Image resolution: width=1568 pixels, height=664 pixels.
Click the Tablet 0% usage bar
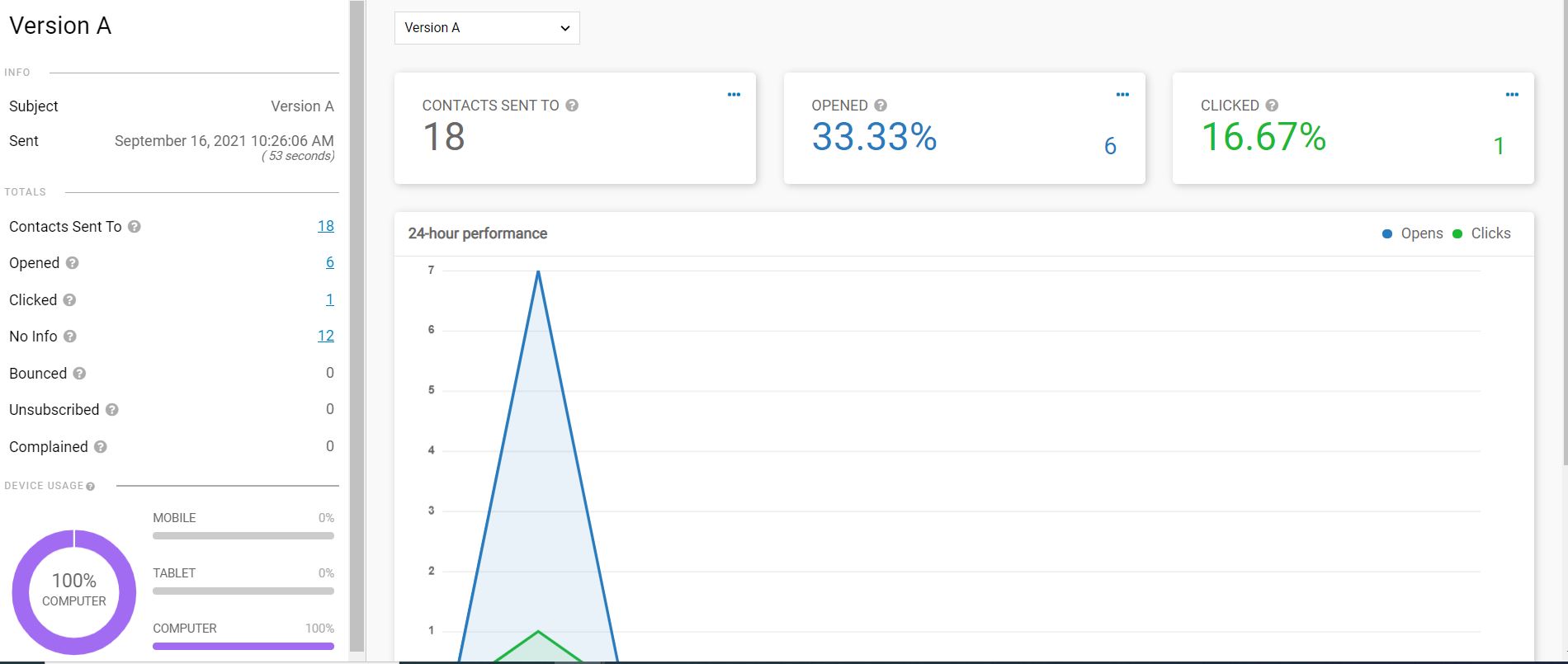click(243, 591)
